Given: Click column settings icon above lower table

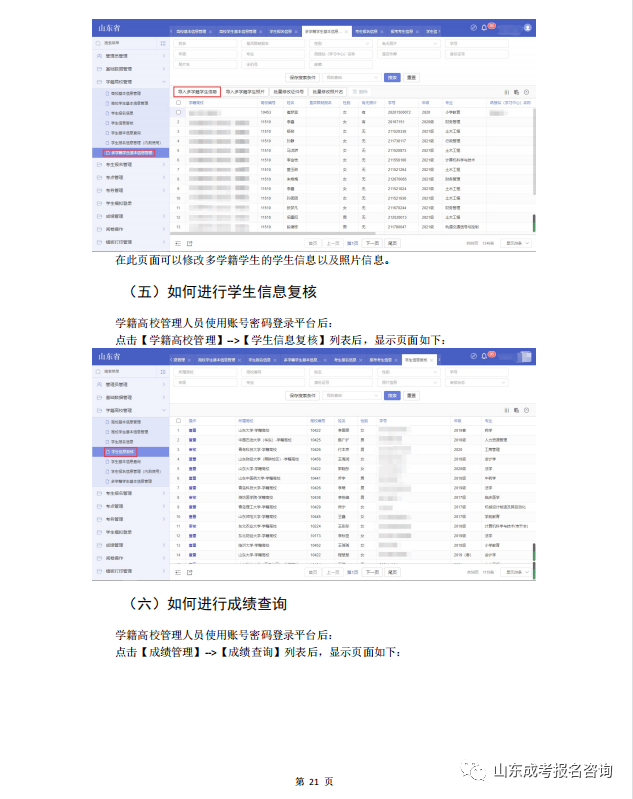Looking at the screenshot, I should (x=507, y=410).
